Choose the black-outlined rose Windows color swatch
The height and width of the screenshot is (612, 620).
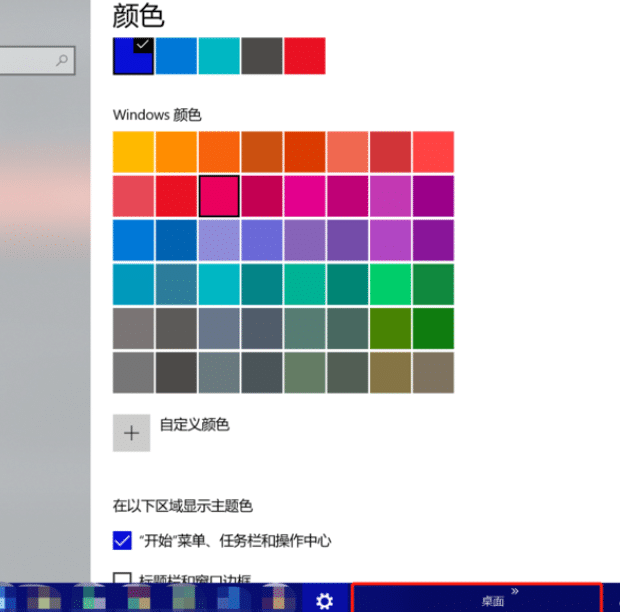pyautogui.click(x=219, y=196)
